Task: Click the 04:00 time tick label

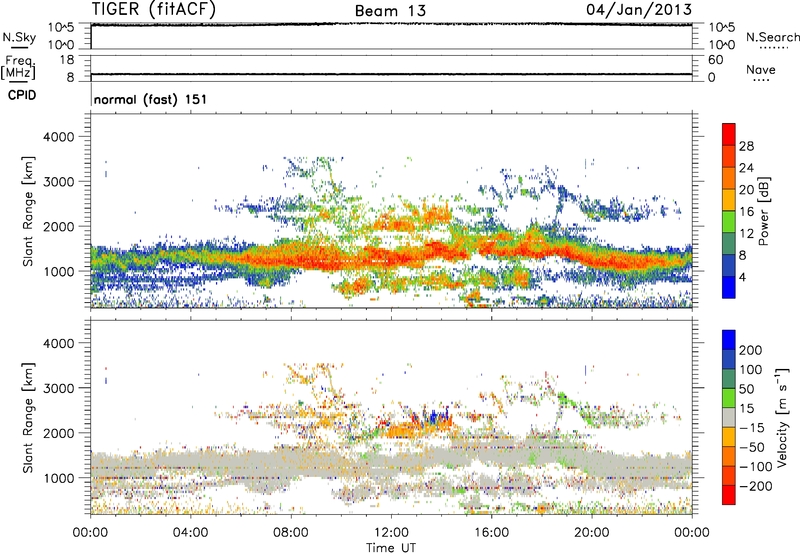Action: point(190,533)
